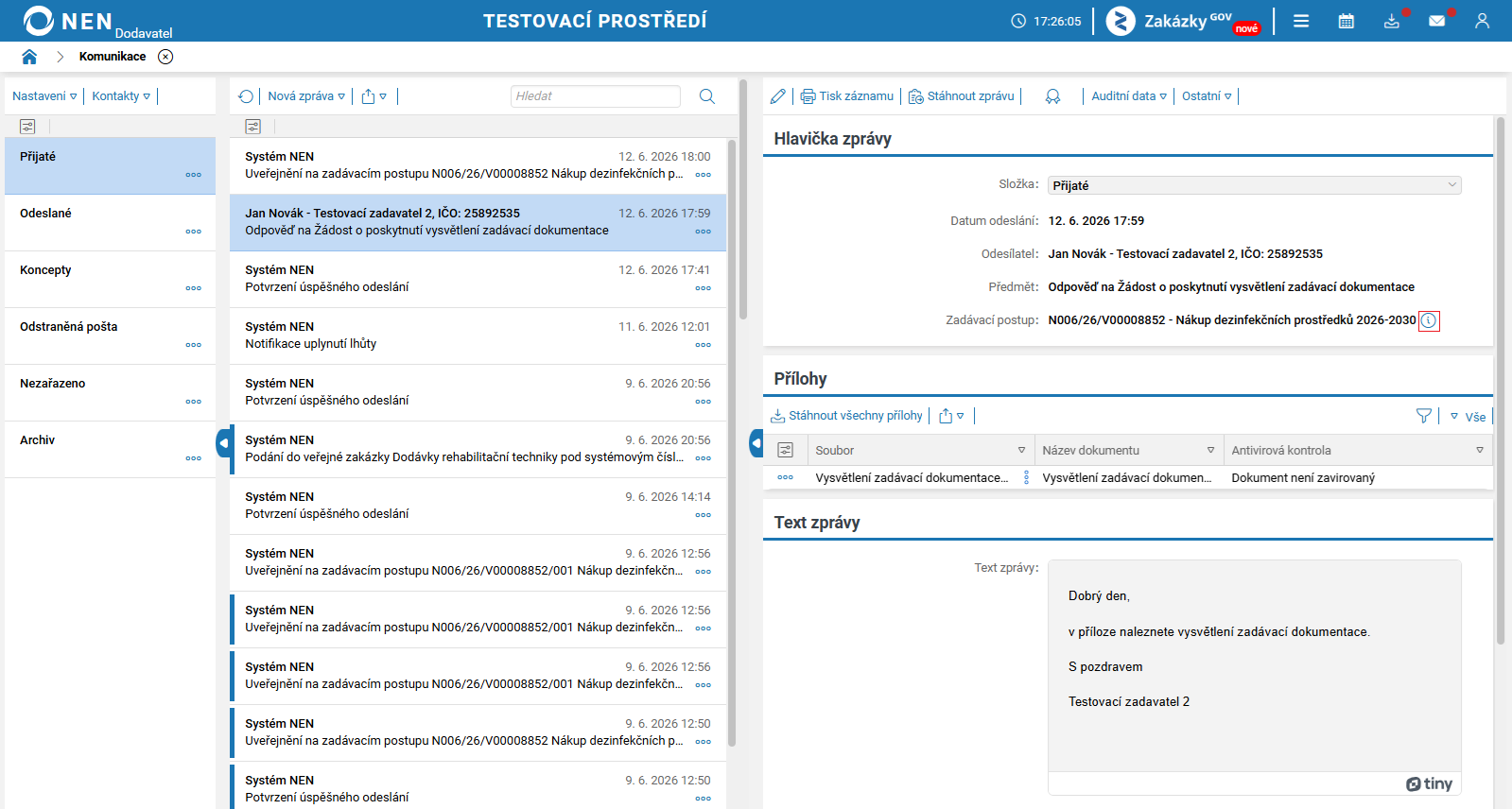Open options dots for Přijaté folder
This screenshot has width=1512, height=809.
pos(194,175)
